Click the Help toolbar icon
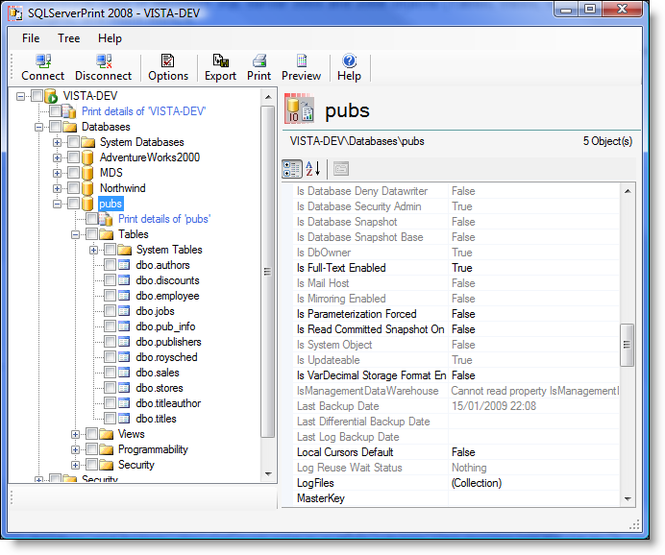This screenshot has width=665, height=555. tap(349, 61)
